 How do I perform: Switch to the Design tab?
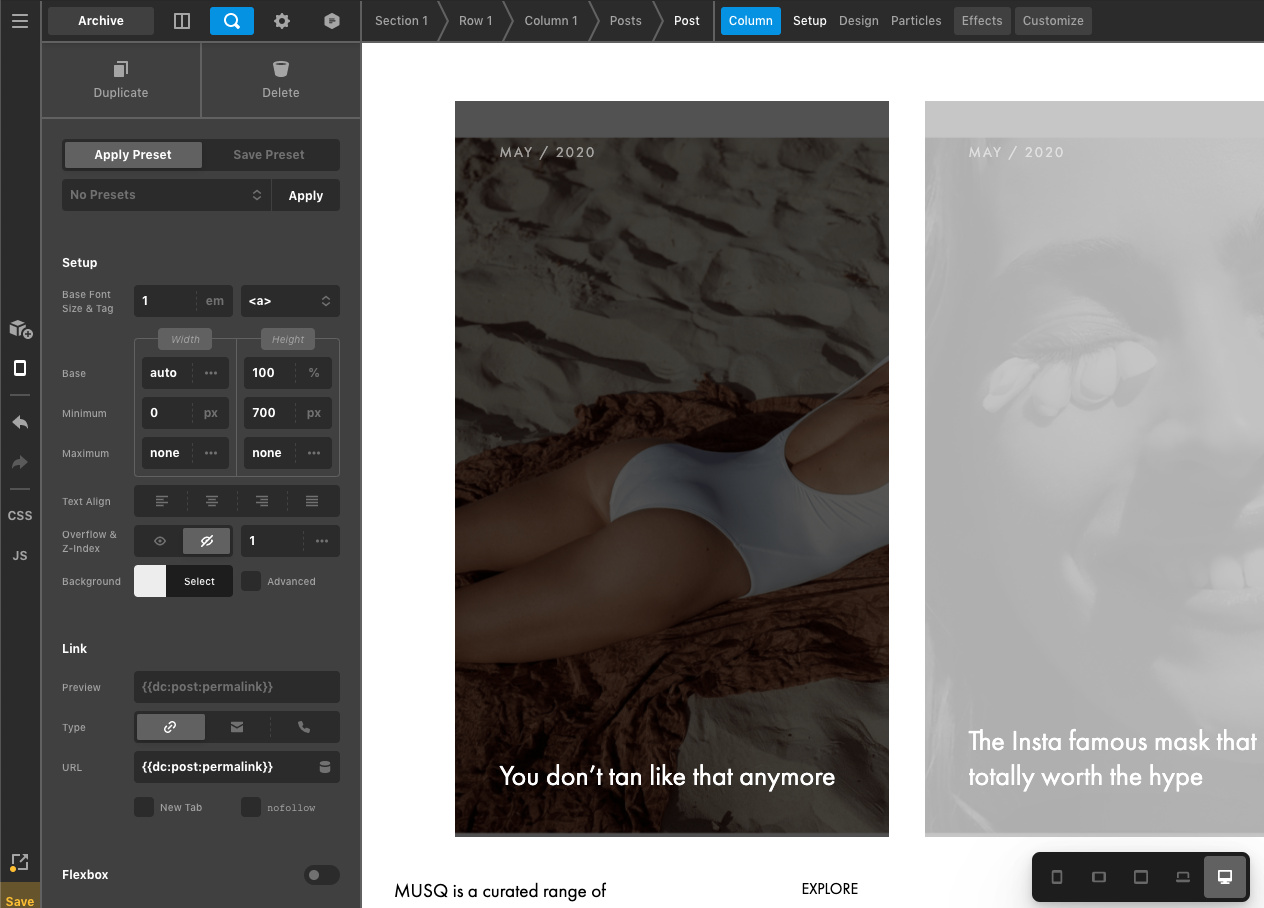tap(858, 21)
